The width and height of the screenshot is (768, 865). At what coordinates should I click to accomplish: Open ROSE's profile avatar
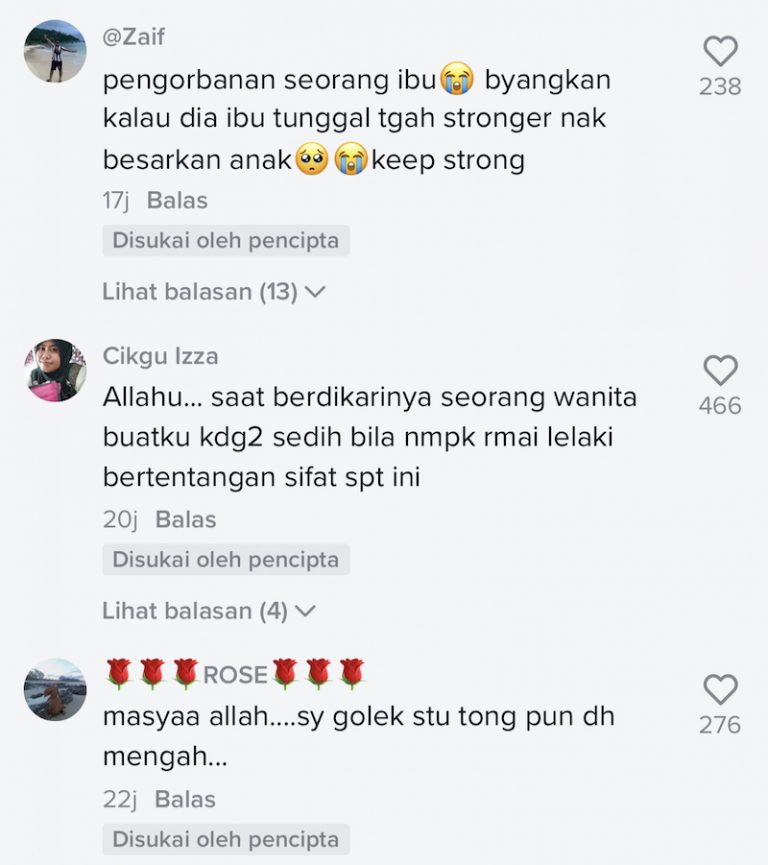[55, 690]
